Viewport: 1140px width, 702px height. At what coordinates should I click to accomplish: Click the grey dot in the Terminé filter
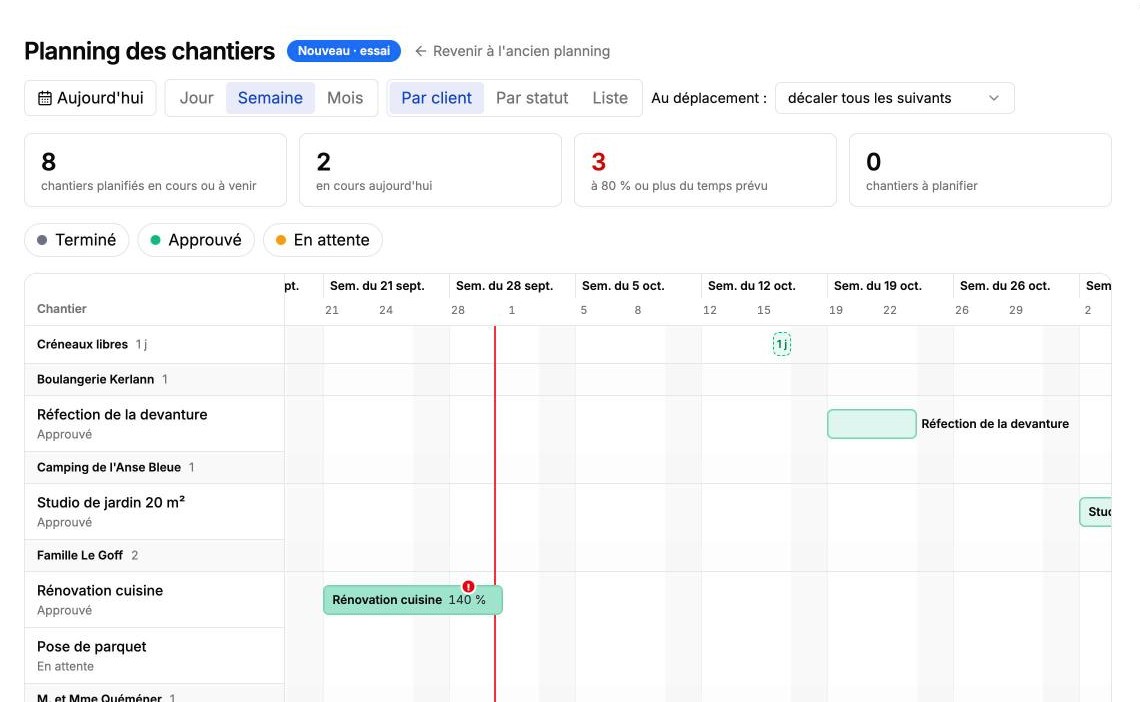[x=42, y=240]
